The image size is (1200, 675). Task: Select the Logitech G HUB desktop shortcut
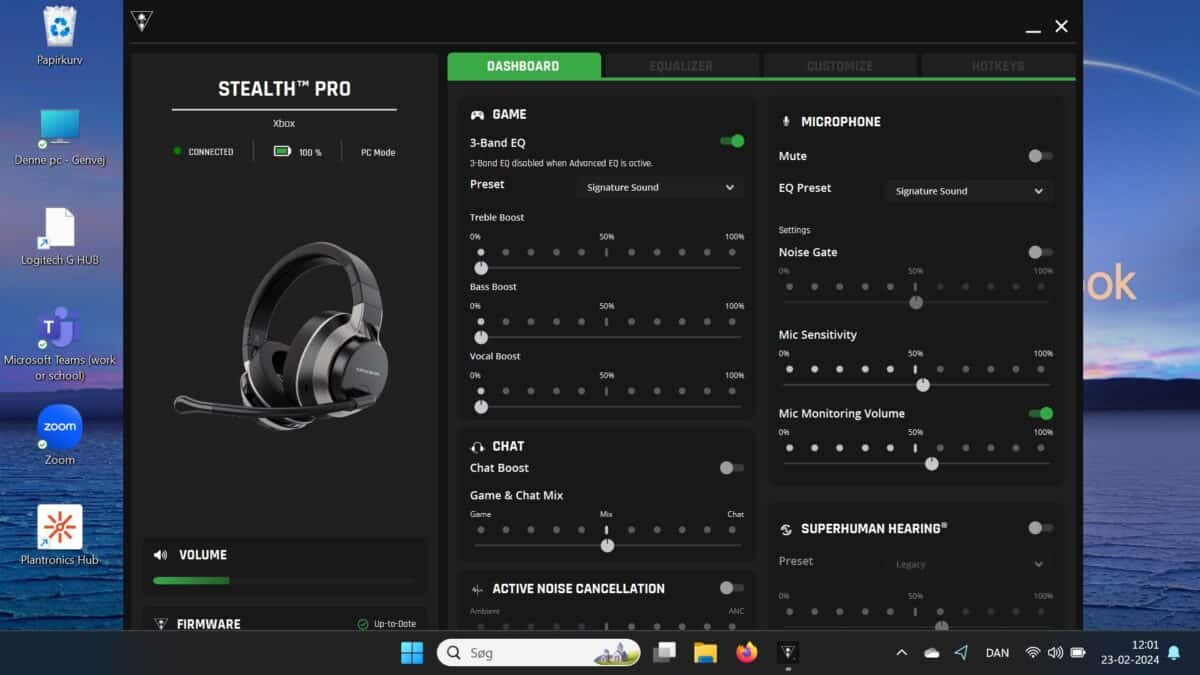pyautogui.click(x=60, y=236)
